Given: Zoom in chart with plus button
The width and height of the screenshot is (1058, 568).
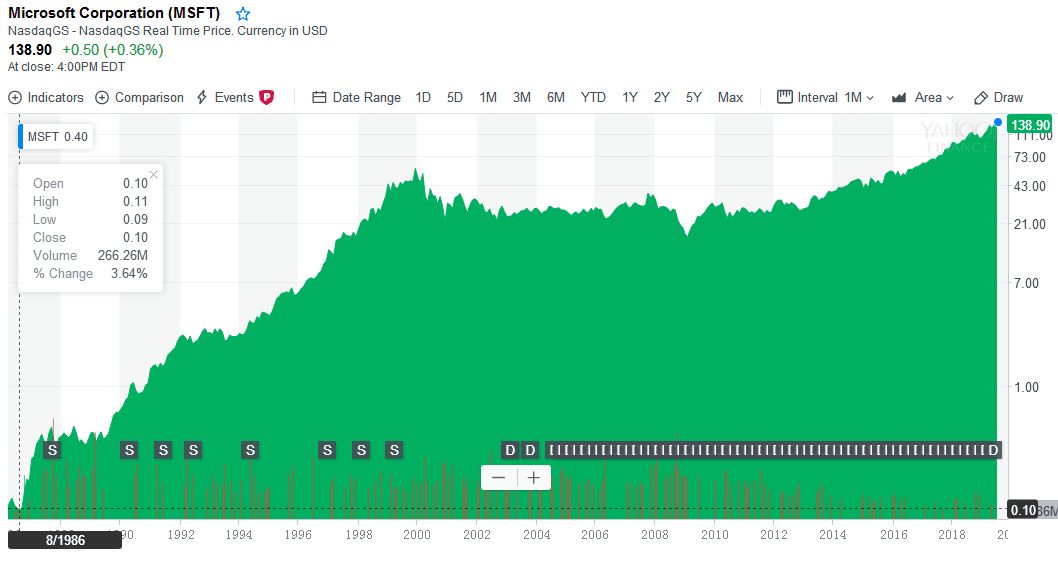Looking at the screenshot, I should coord(534,478).
